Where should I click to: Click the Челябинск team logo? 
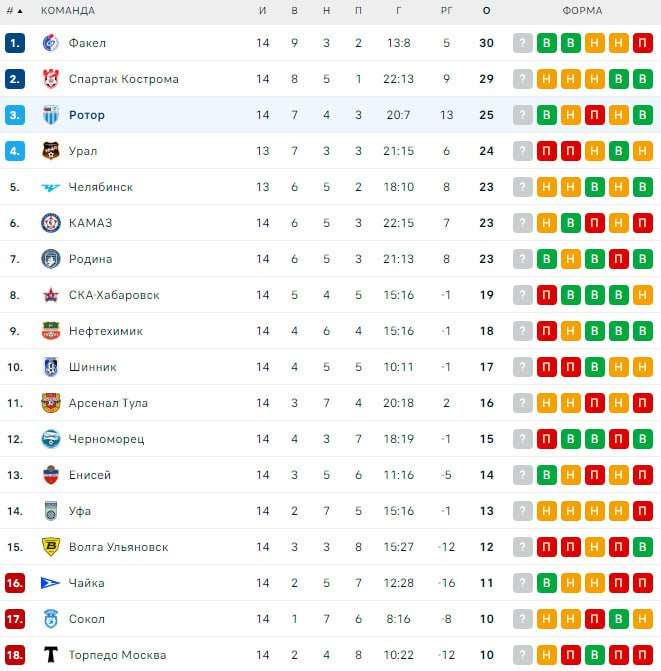click(51, 187)
